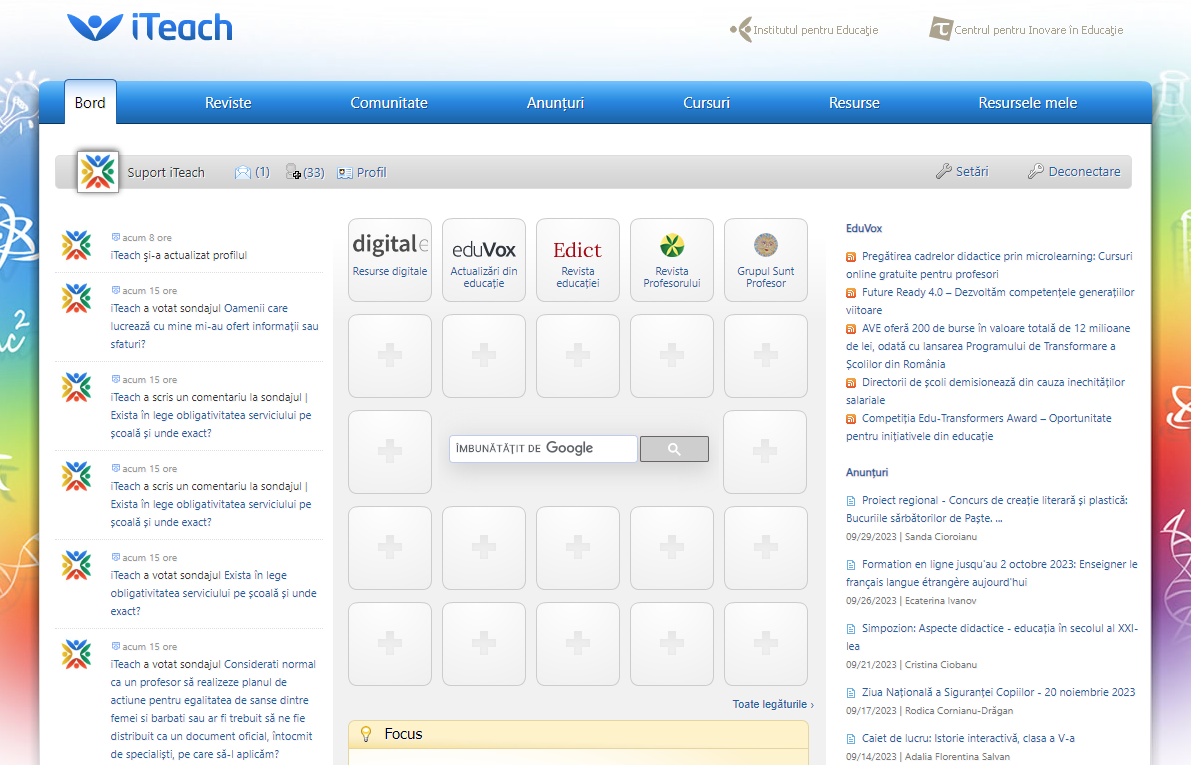This screenshot has height=765, width=1191.
Task: Click RSS icon beside Directorii de școli
Action: pyautogui.click(x=851, y=383)
